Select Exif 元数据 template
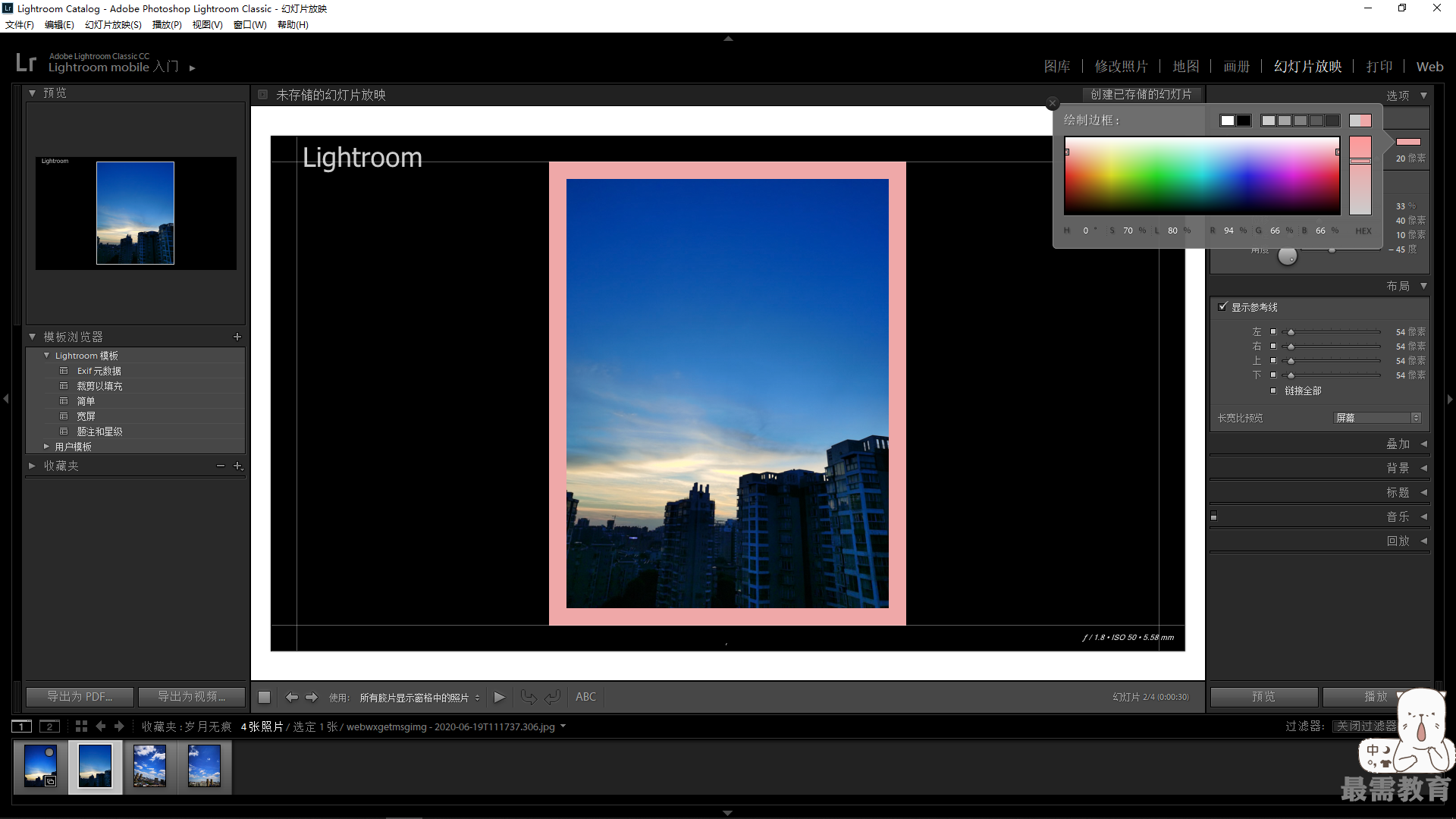 click(99, 371)
